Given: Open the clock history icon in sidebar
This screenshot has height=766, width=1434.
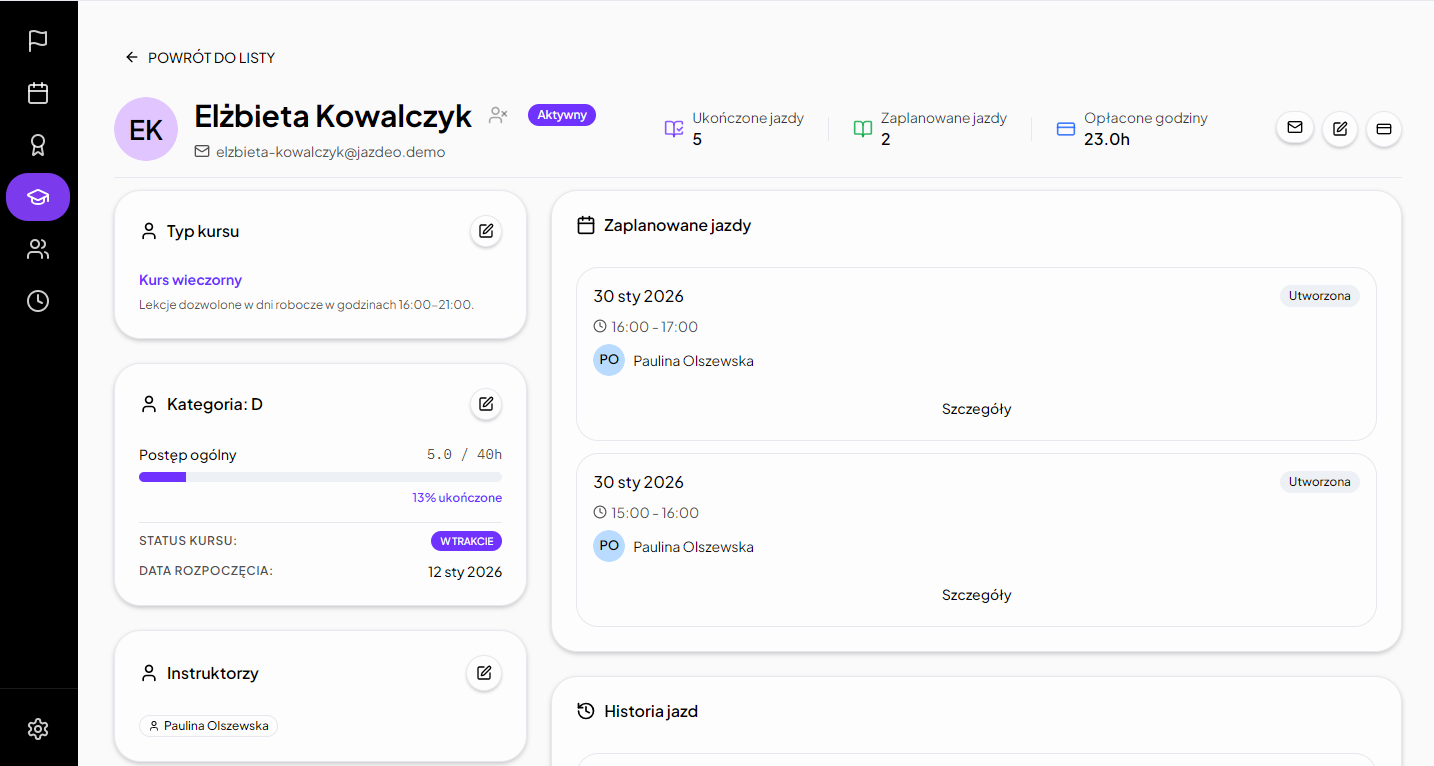Looking at the screenshot, I should click(38, 300).
